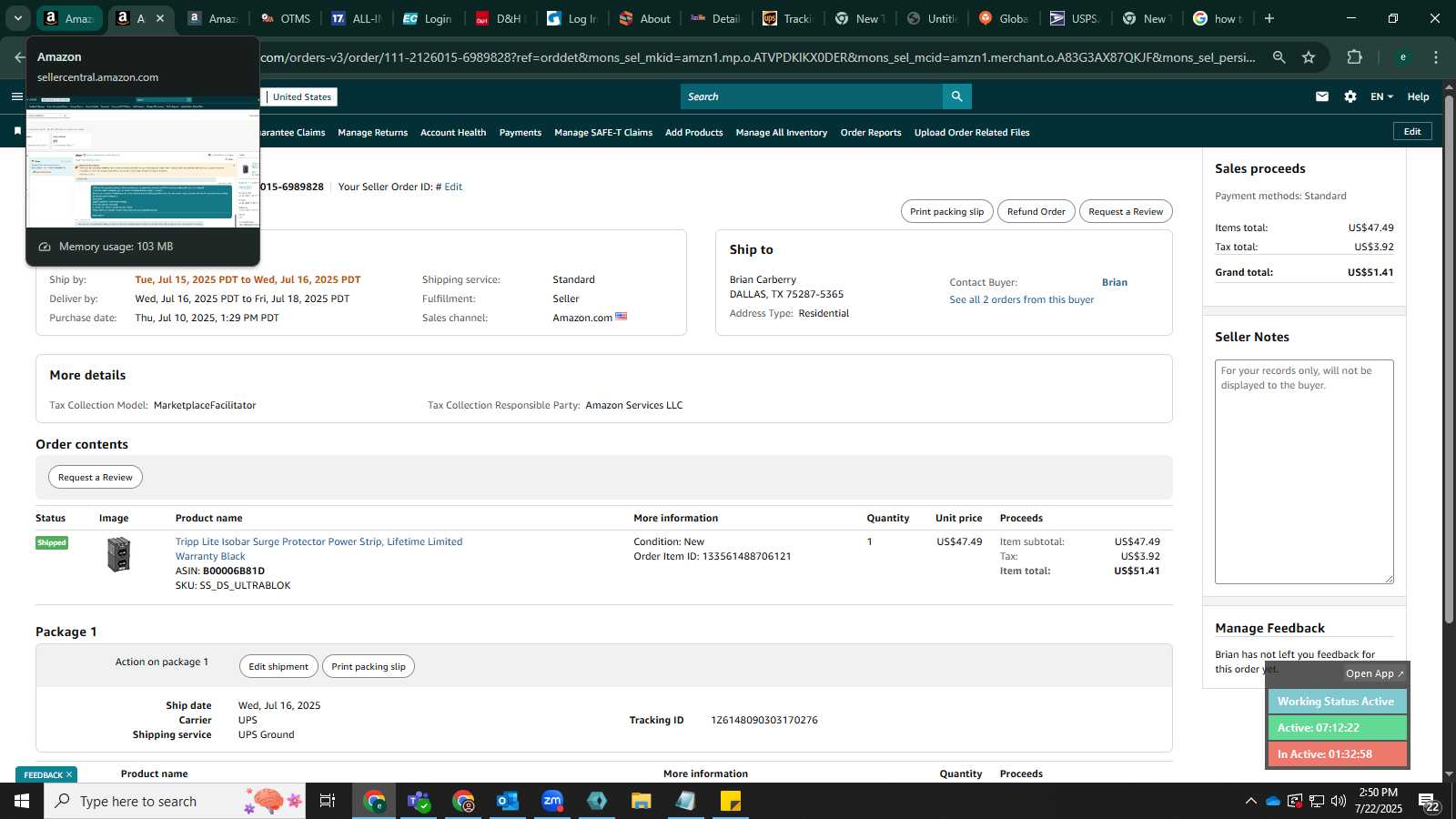Open the Tripp Lite Isobar product link
The width and height of the screenshot is (1456, 819).
coord(318,549)
